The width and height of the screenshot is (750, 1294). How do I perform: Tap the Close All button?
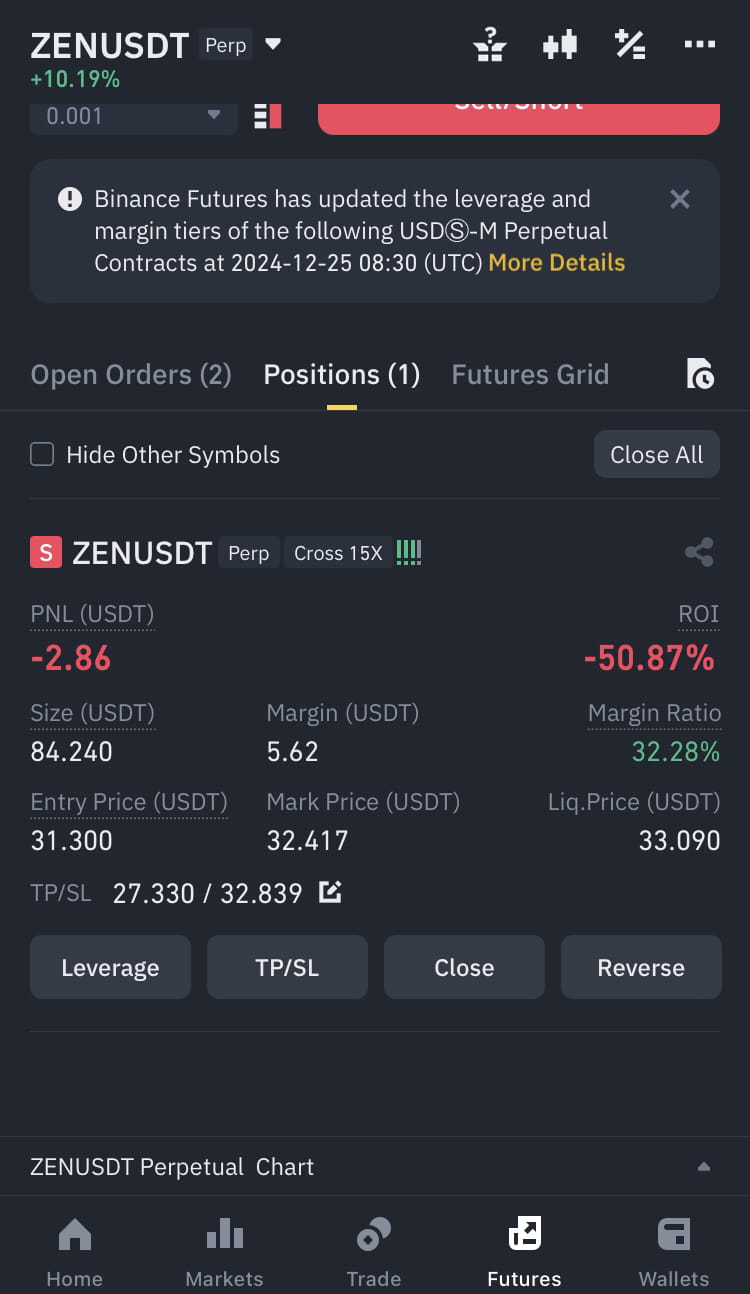tap(657, 455)
